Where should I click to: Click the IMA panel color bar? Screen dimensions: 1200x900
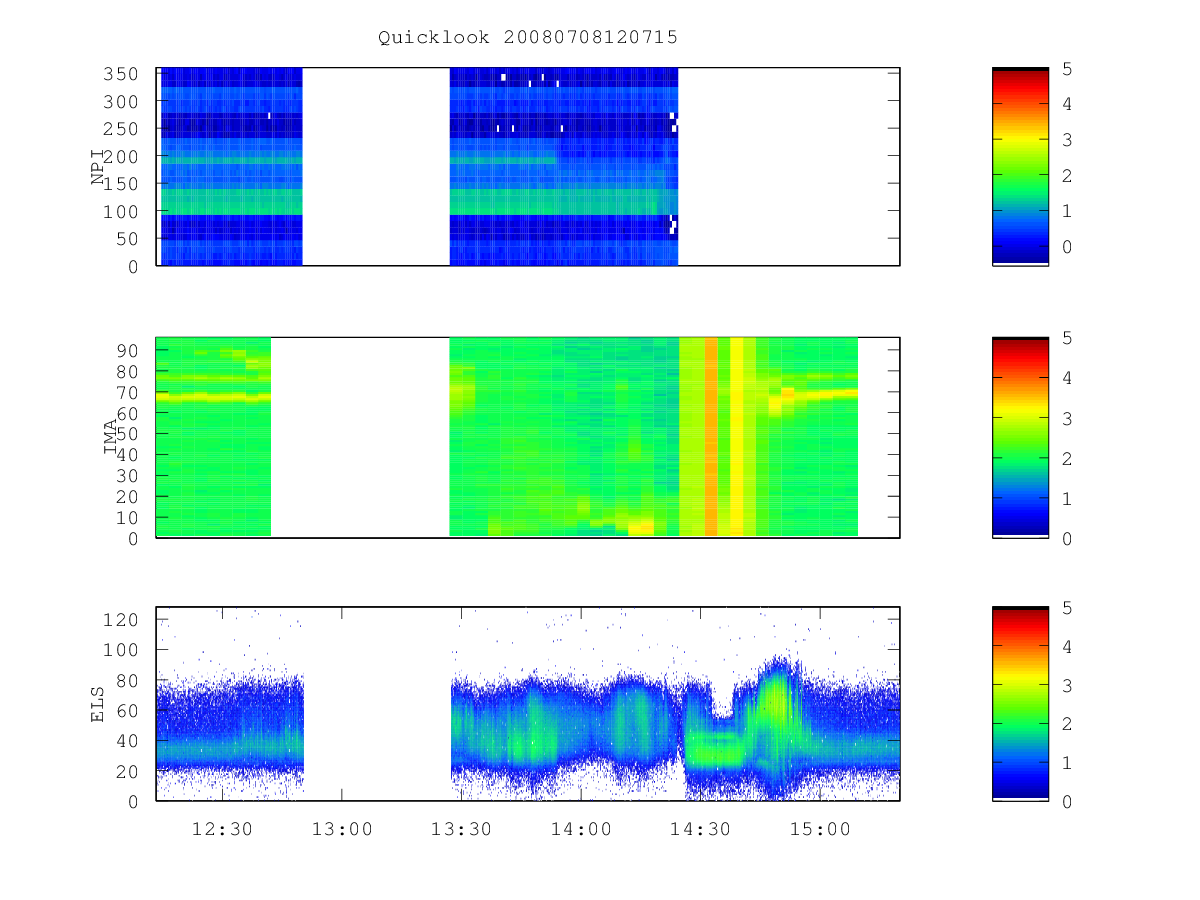pyautogui.click(x=1020, y=437)
